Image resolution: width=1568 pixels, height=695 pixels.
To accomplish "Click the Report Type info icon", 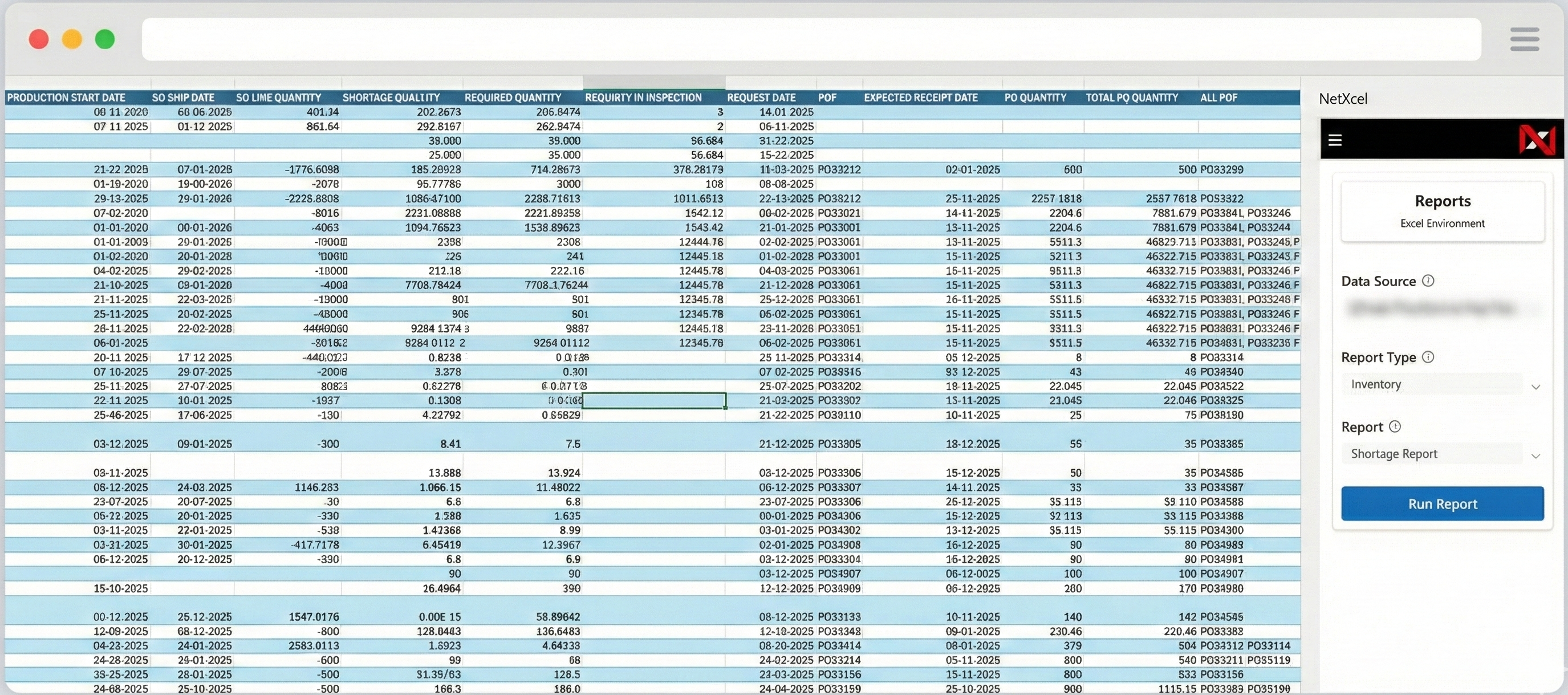I will click(1430, 357).
